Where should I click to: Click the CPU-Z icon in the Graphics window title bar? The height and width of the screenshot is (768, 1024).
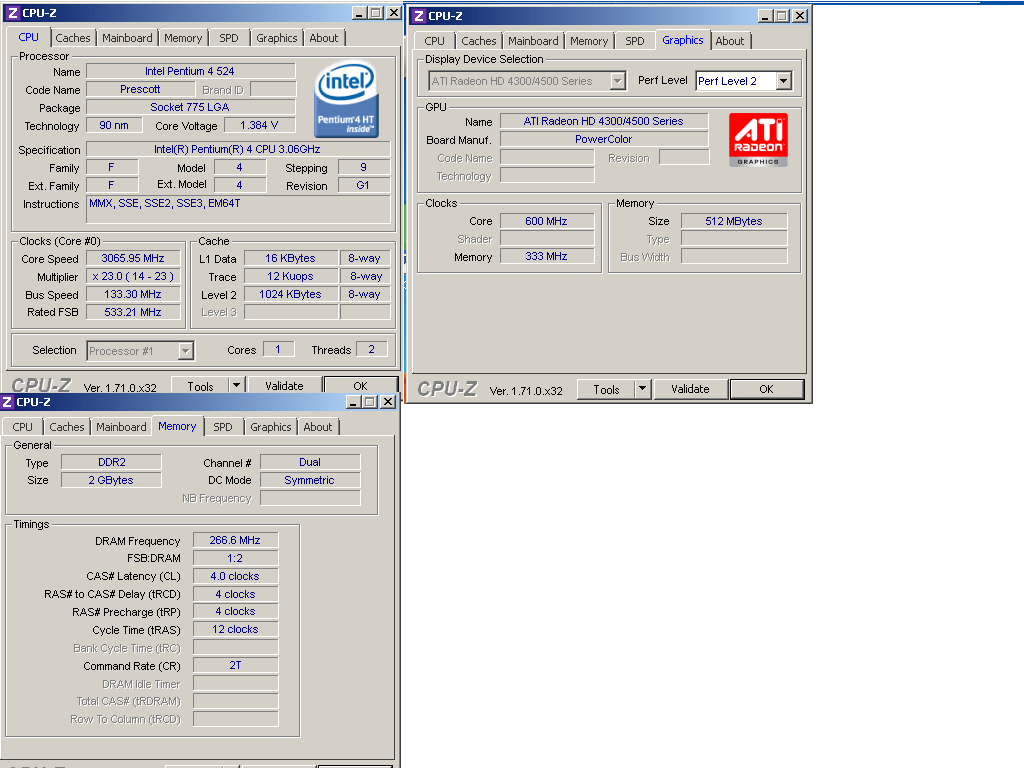click(419, 16)
